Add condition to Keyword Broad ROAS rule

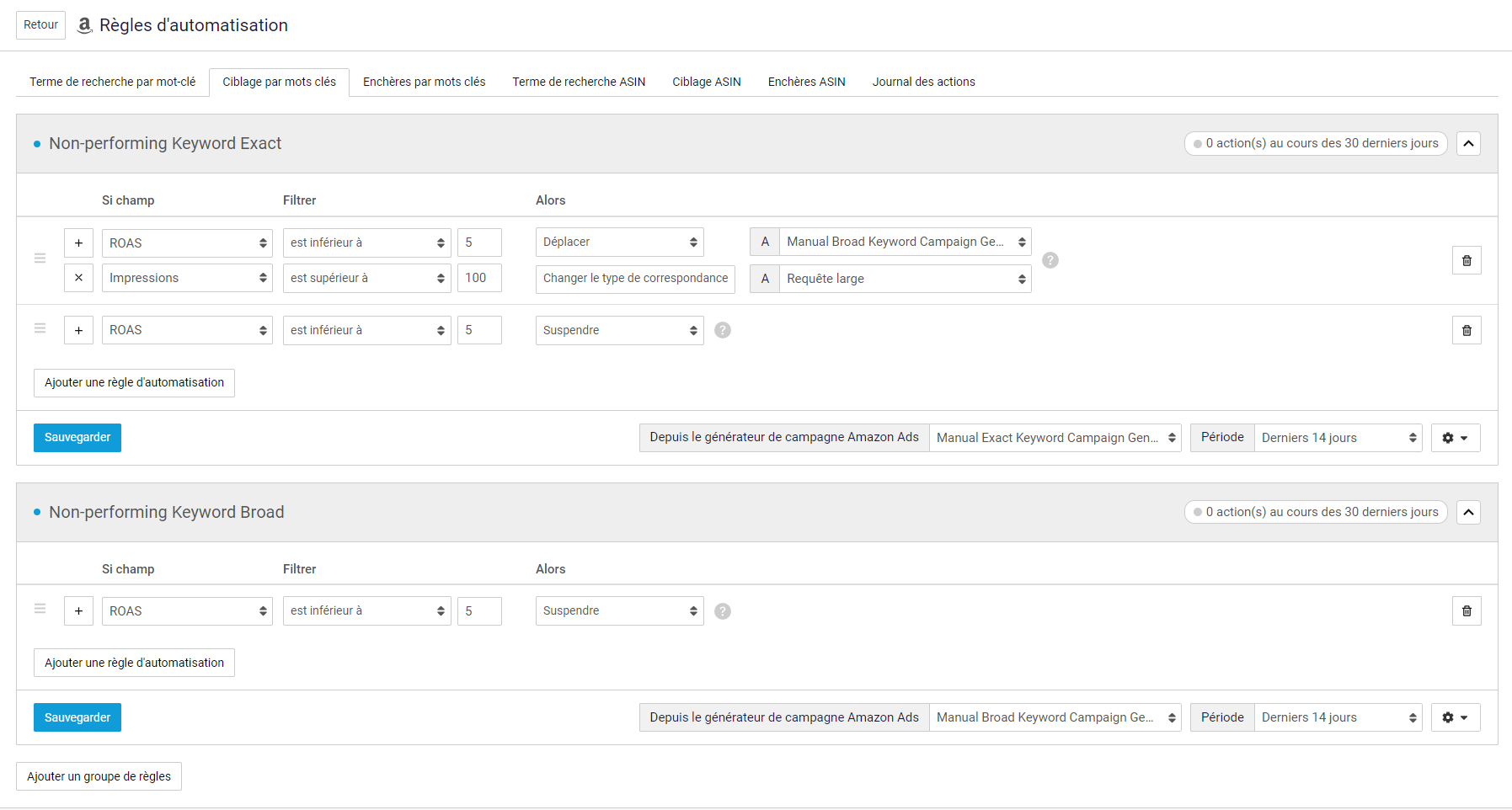click(x=78, y=611)
